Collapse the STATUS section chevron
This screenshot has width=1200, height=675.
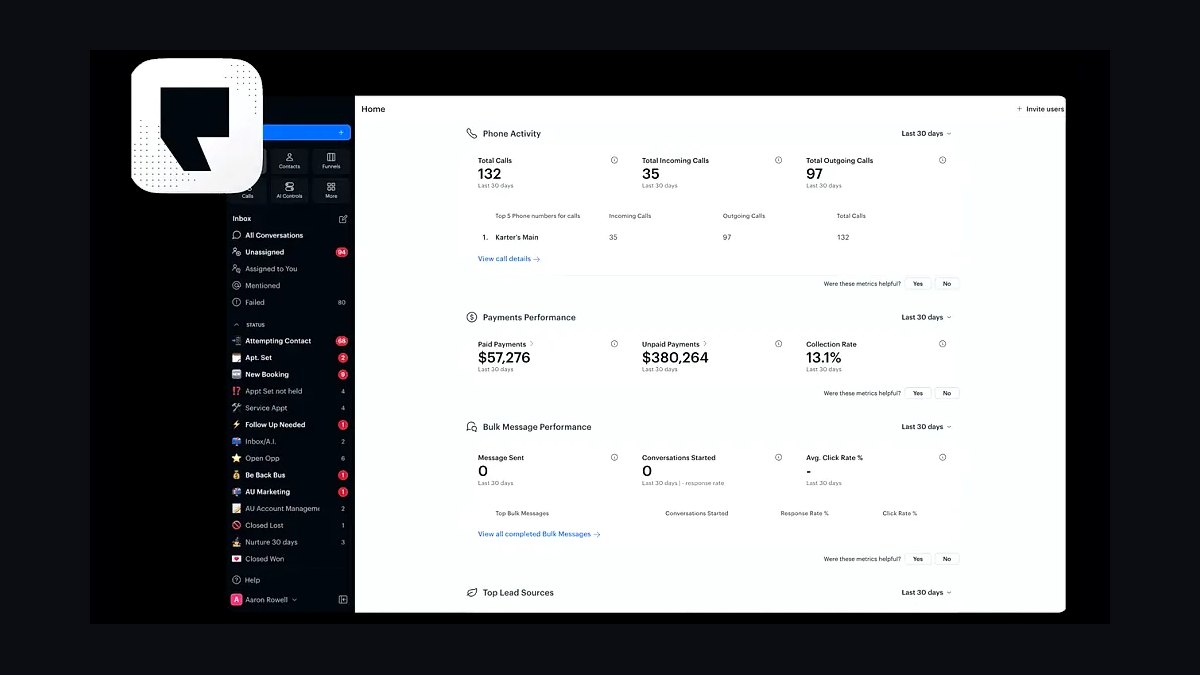click(x=236, y=325)
